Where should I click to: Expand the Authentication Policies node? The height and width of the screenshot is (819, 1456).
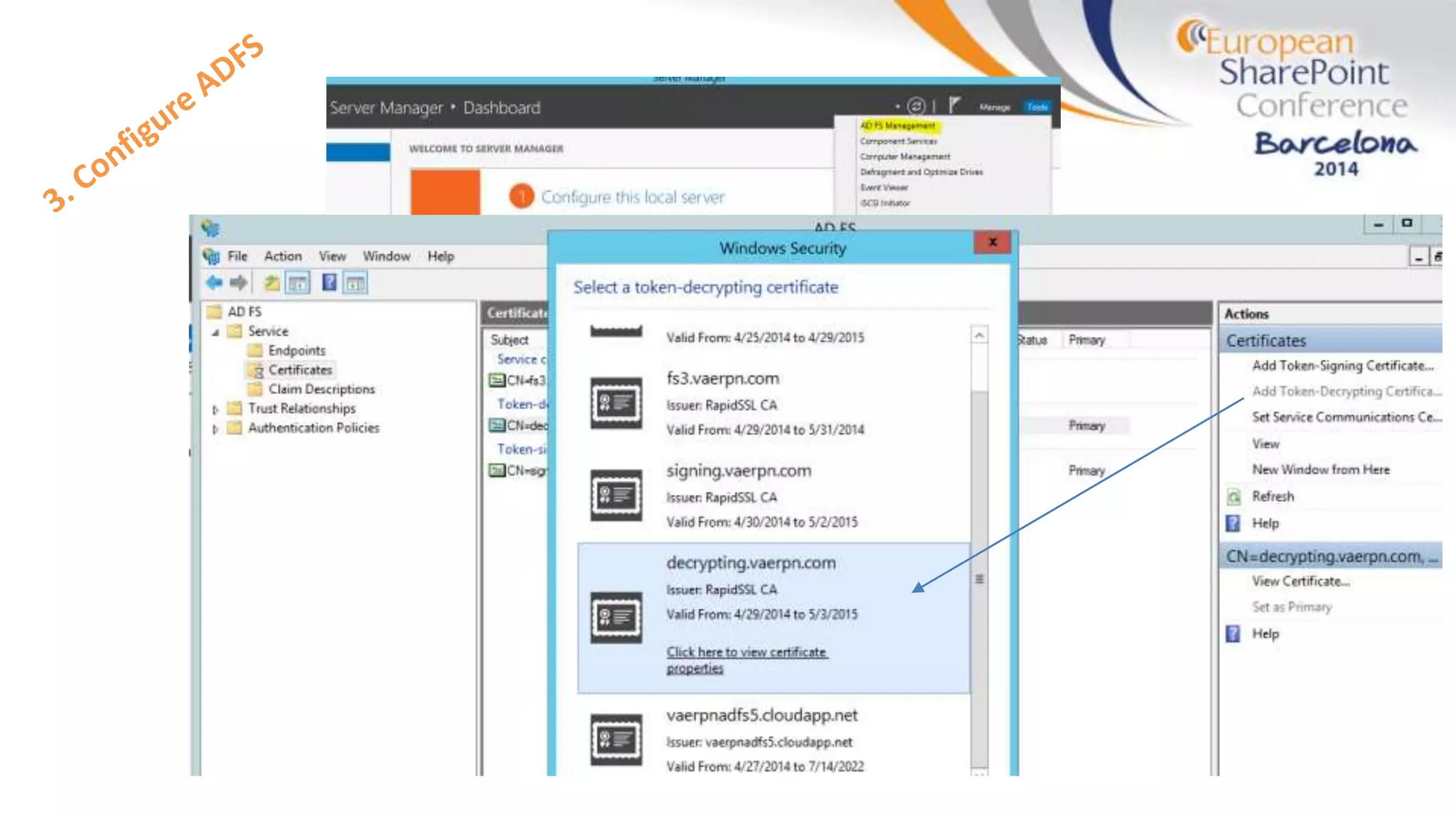coord(215,429)
